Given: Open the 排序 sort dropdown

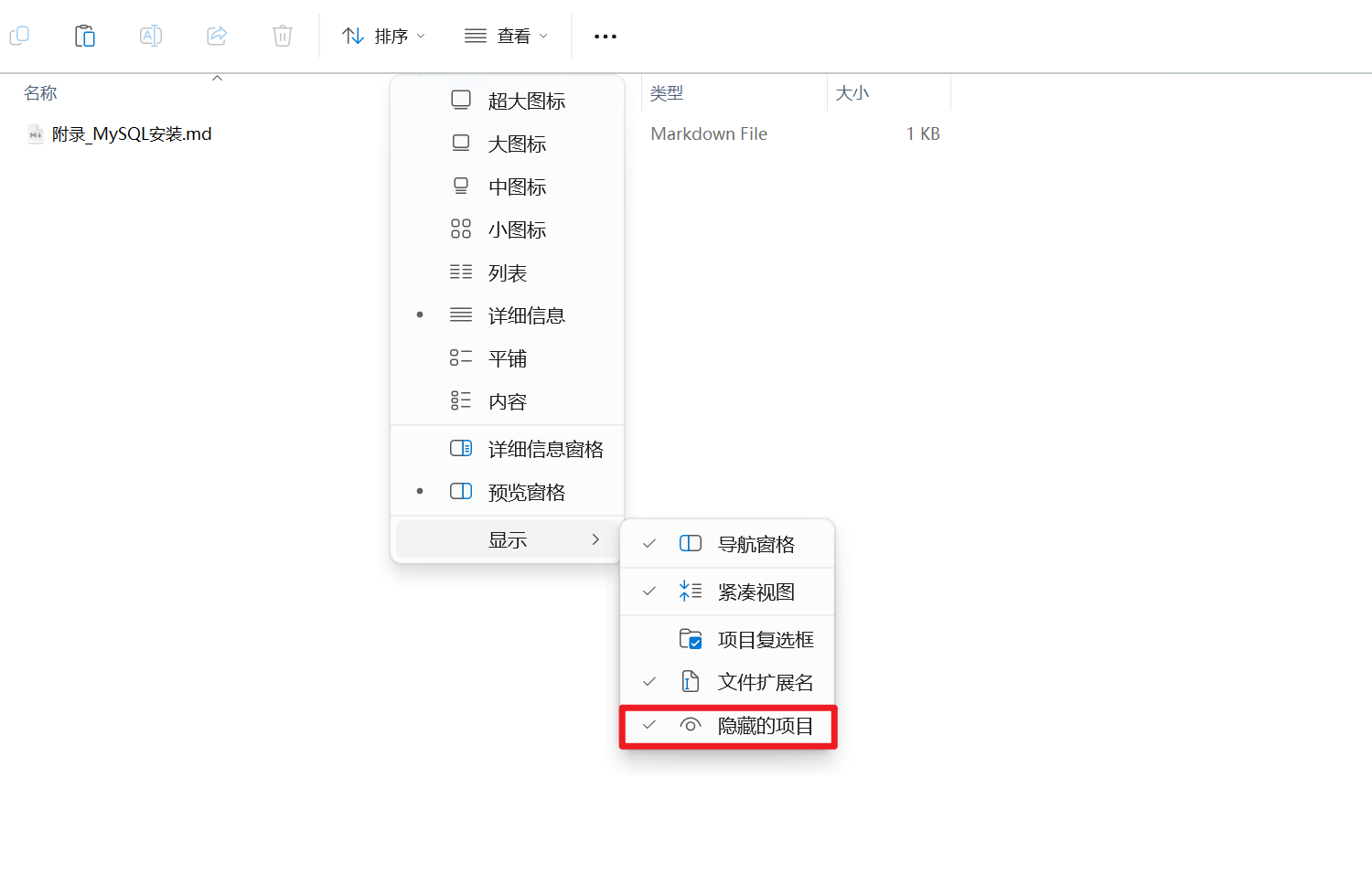Looking at the screenshot, I should click(383, 36).
